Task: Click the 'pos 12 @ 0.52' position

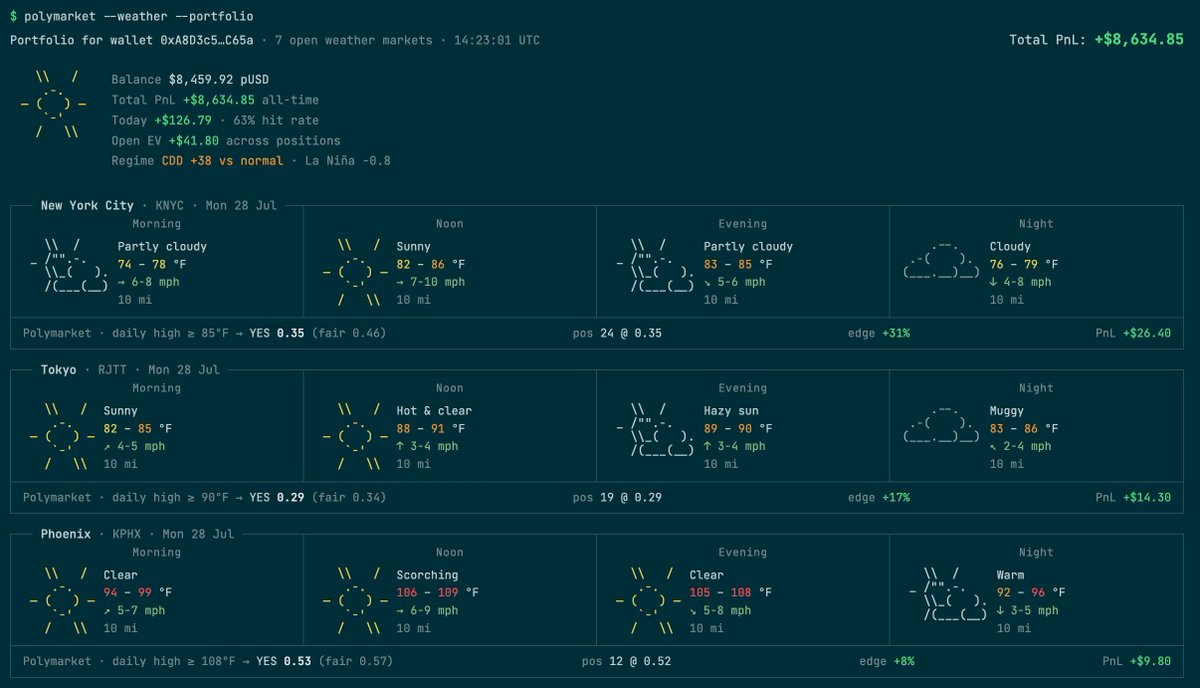Action: (626, 661)
